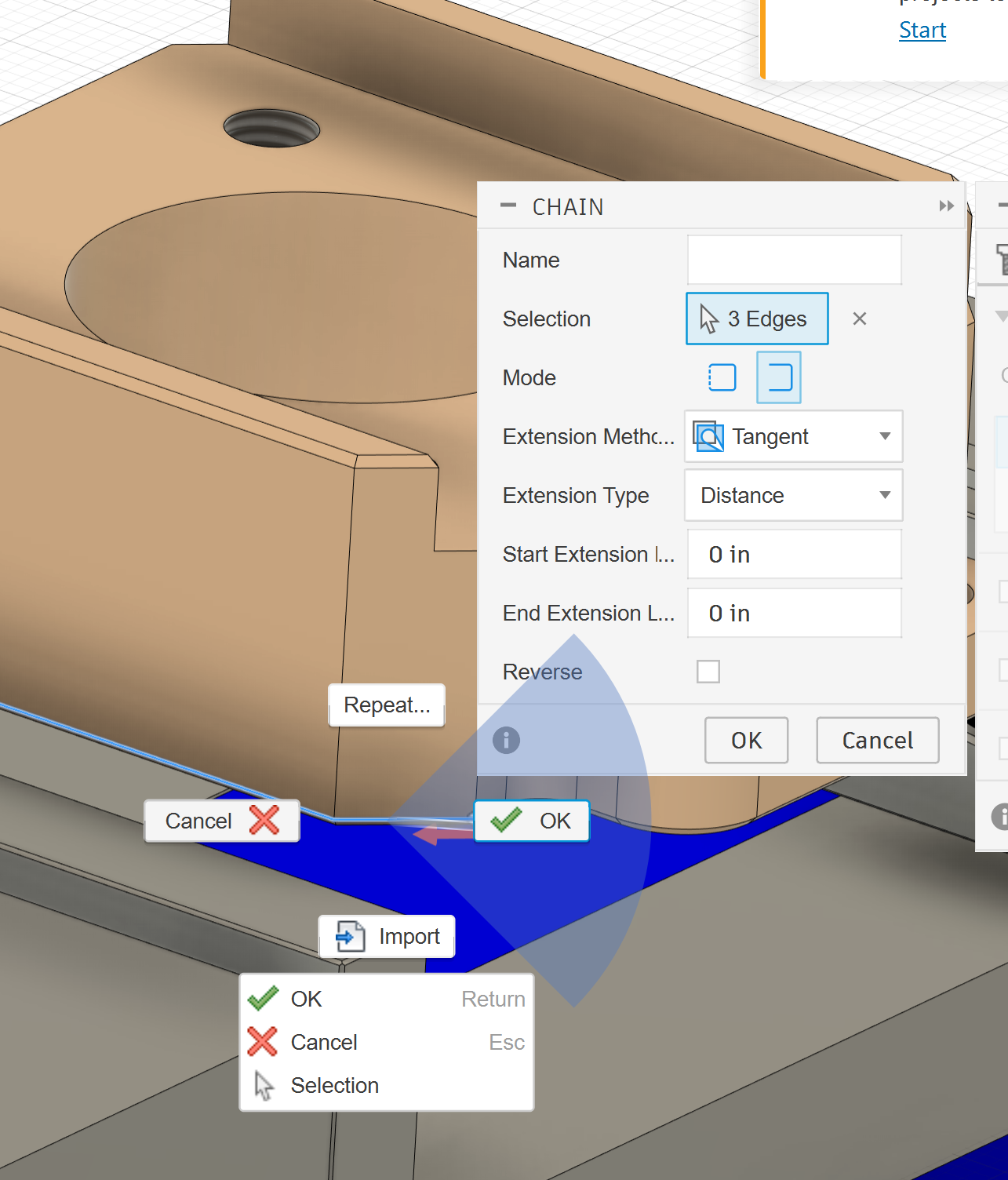Screen dimensions: 1008x1180
Task: Click the Import marking menu item
Action: 387,937
